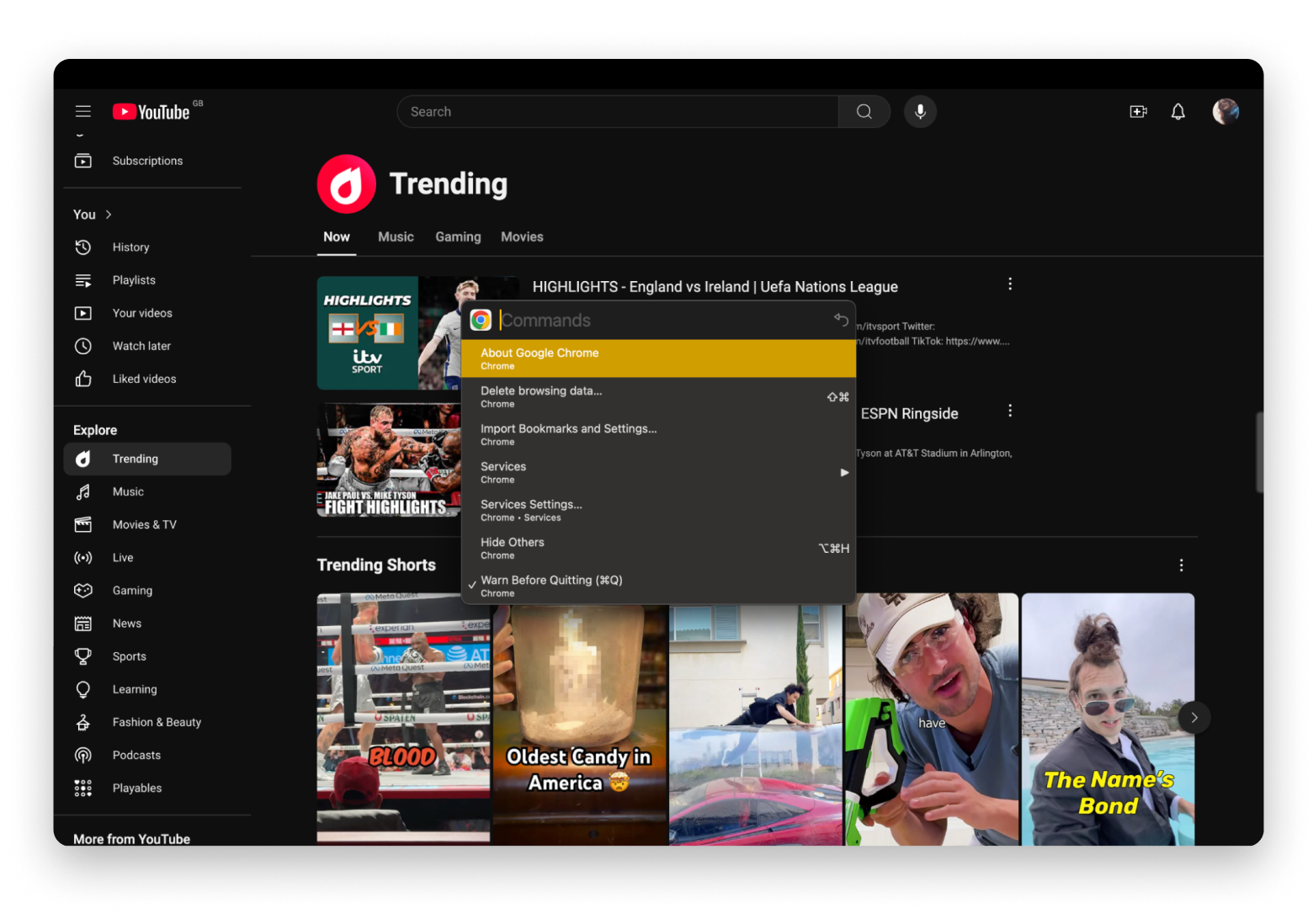Open Sports in the sidebar

[147, 656]
